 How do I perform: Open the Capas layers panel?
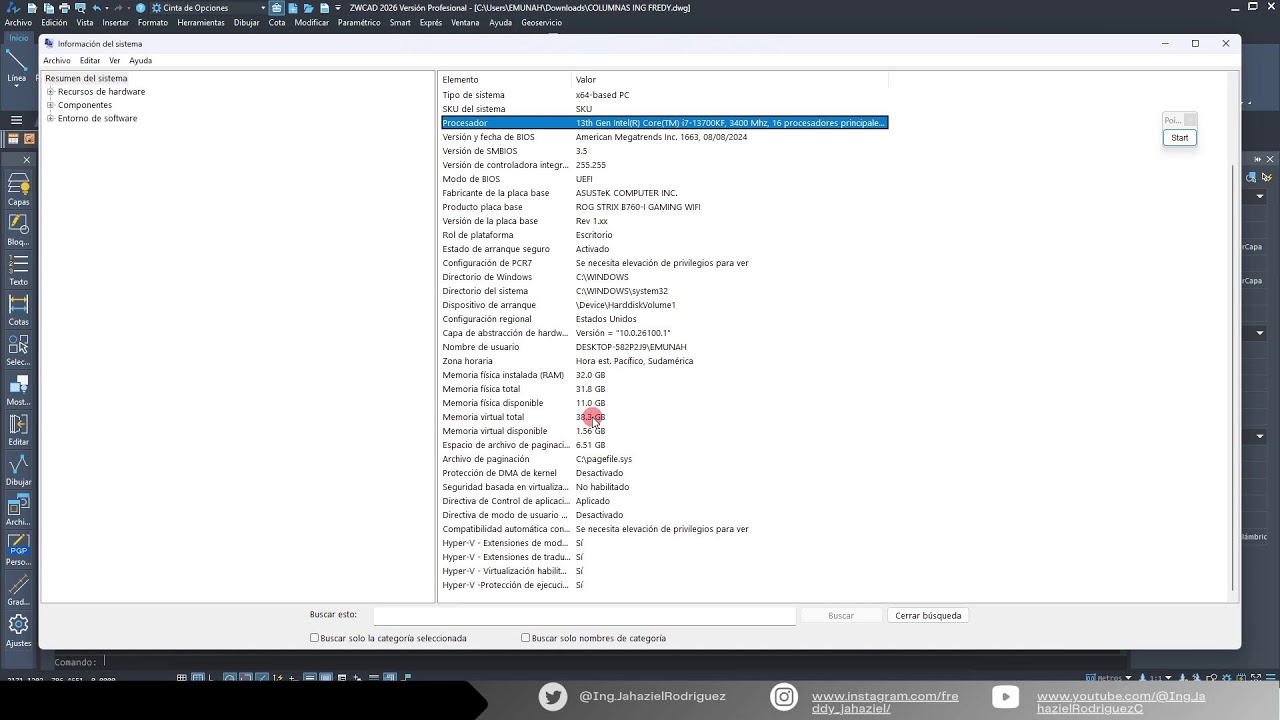point(18,189)
